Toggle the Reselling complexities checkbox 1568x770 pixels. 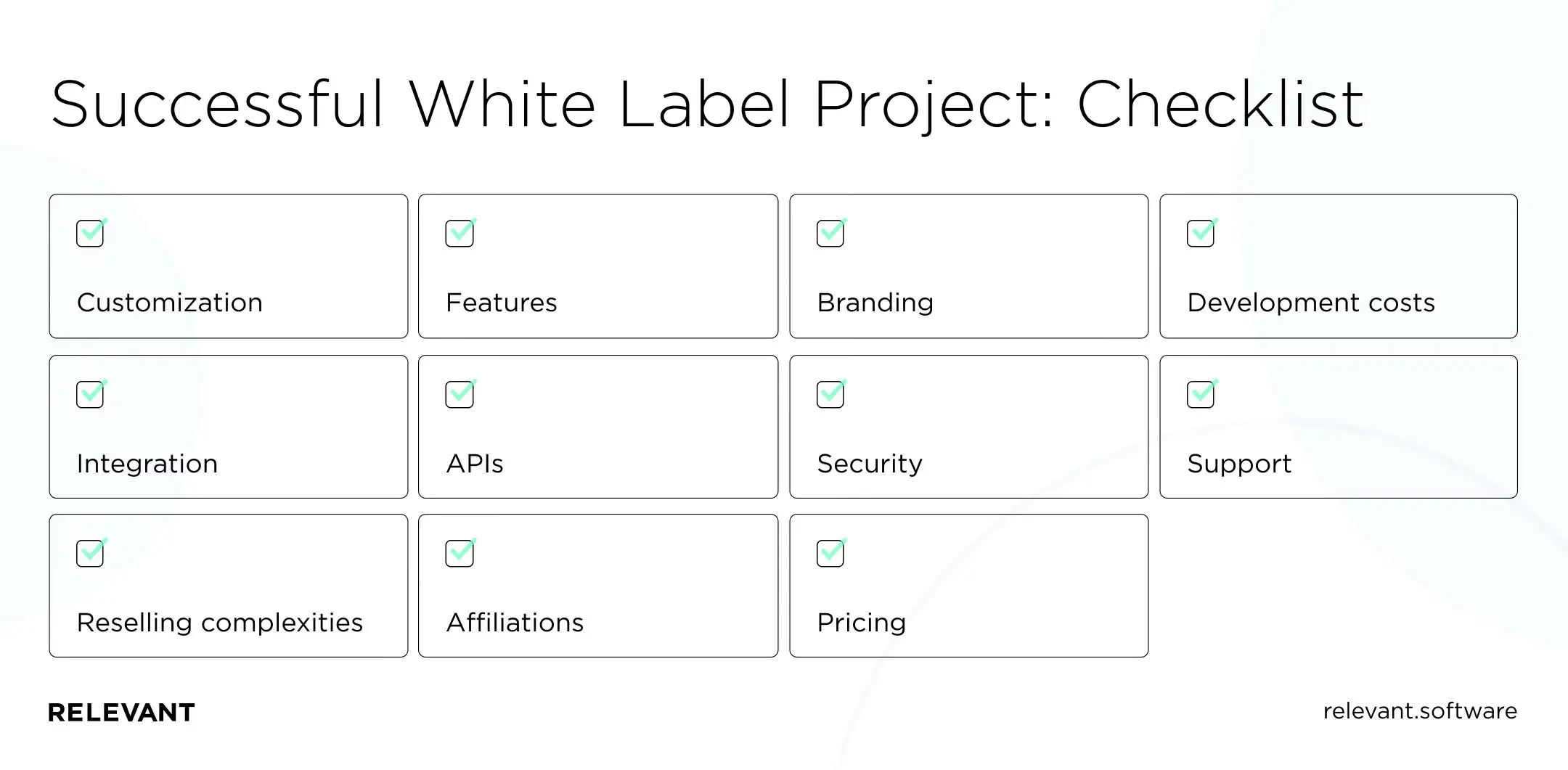[90, 554]
